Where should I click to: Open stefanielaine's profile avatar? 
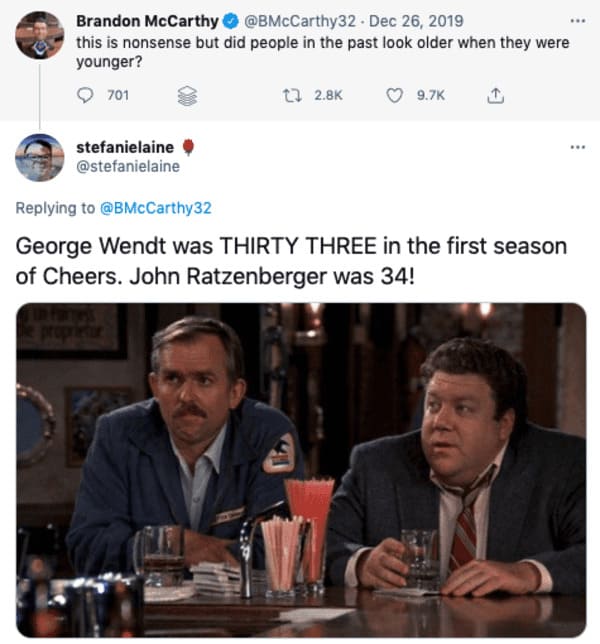click(x=39, y=158)
